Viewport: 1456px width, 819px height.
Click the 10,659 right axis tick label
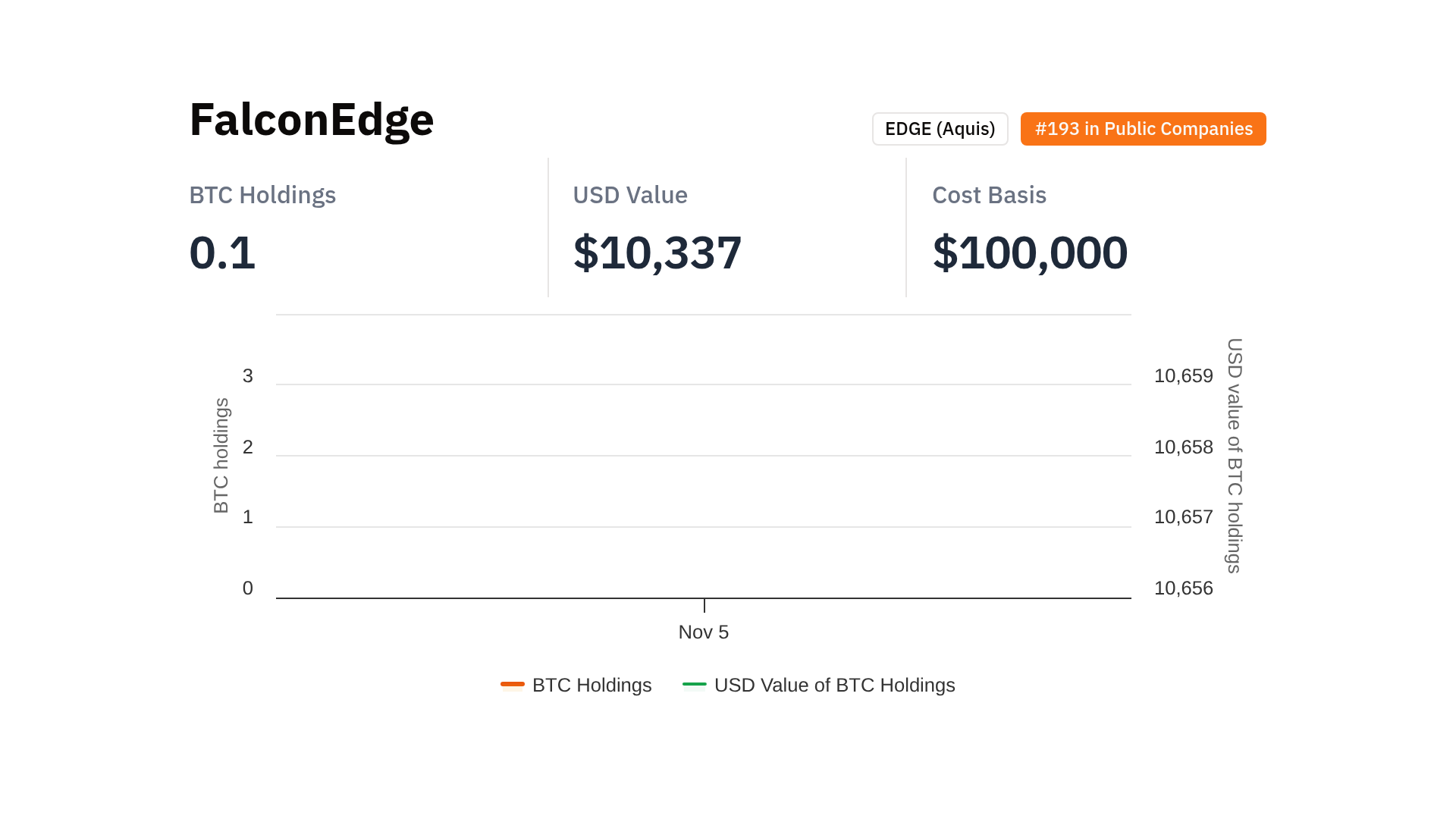pyautogui.click(x=1183, y=375)
